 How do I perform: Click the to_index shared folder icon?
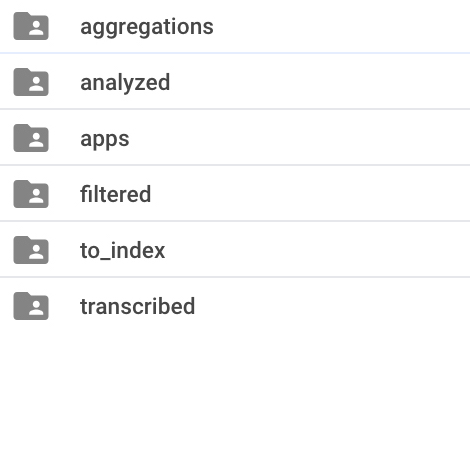coord(31,250)
